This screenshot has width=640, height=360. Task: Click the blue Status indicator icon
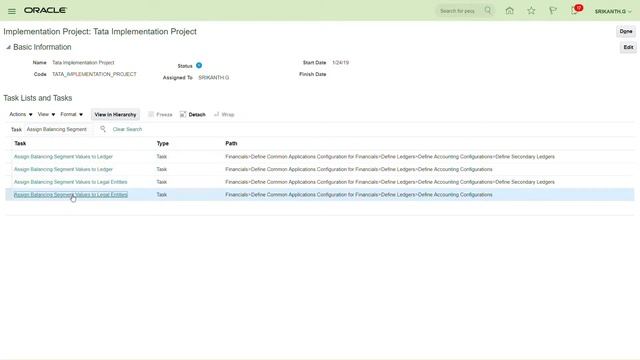(199, 65)
